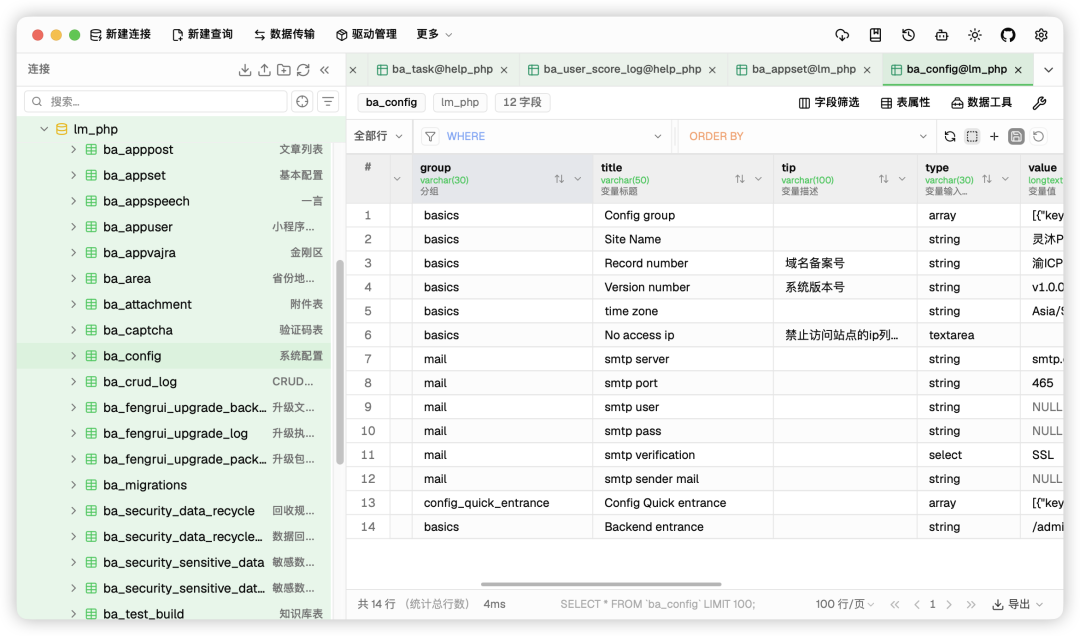Click the lm_php database badge
This screenshot has width=1080, height=636.
(x=460, y=103)
